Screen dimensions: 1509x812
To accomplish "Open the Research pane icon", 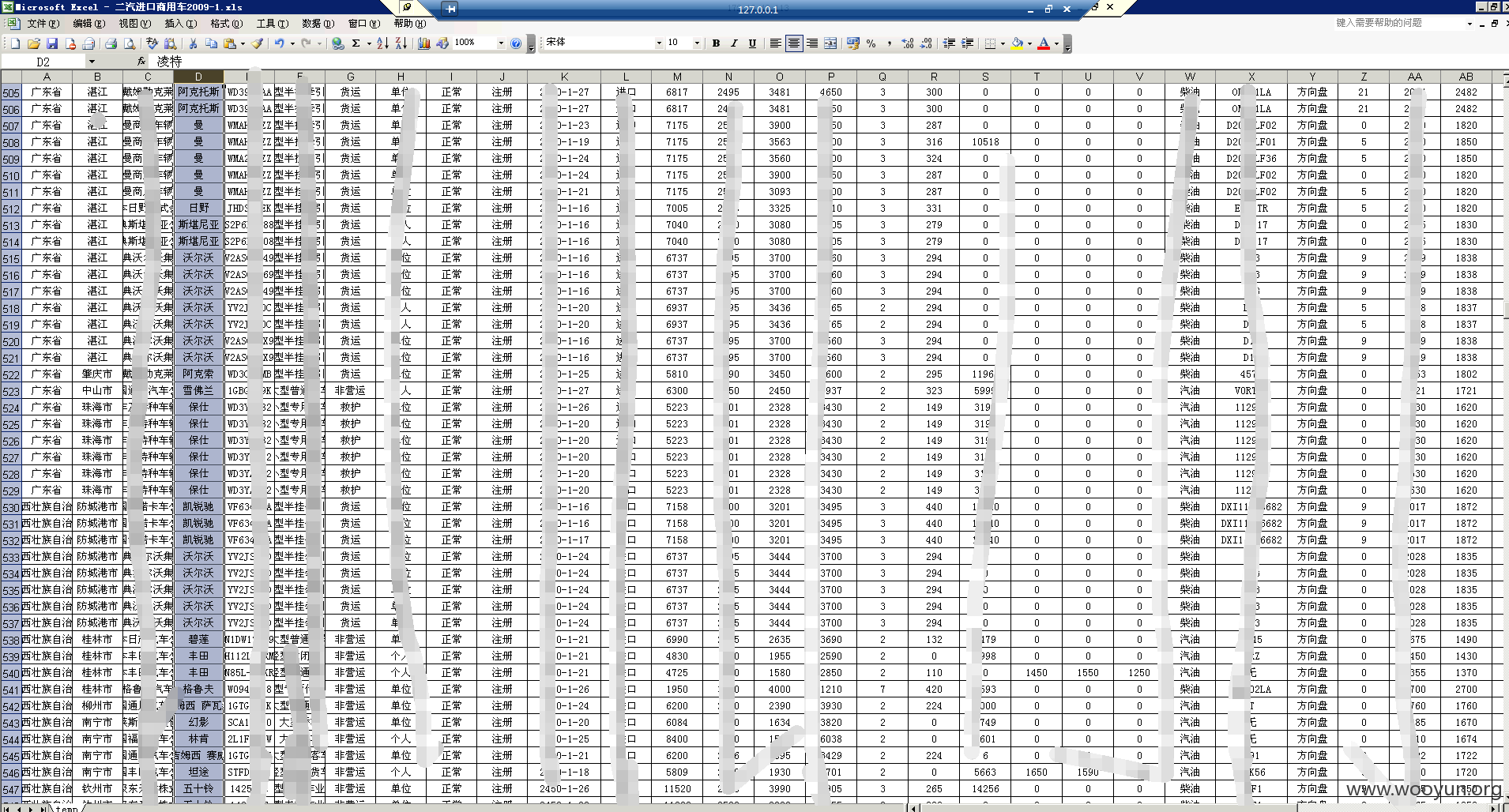I will tap(170, 43).
